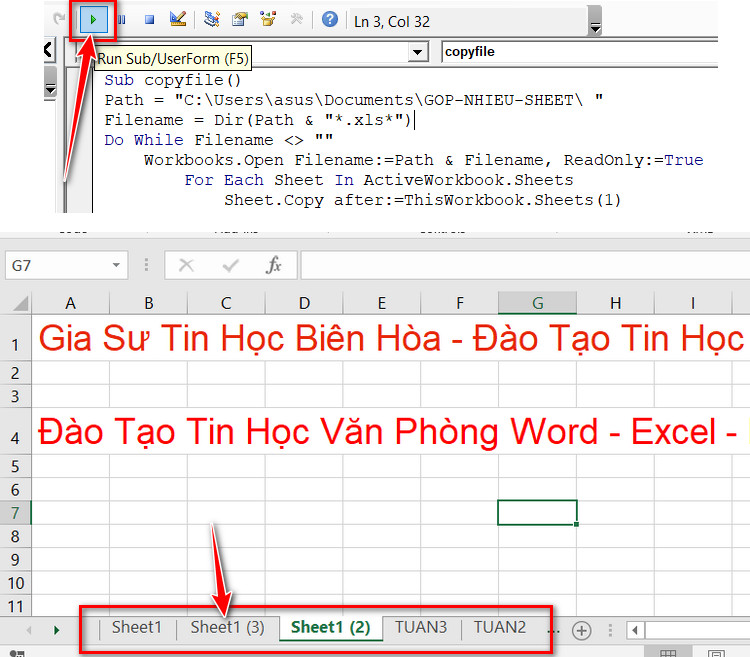750x657 pixels.
Task: Click the selected cell G7
Action: (x=537, y=513)
